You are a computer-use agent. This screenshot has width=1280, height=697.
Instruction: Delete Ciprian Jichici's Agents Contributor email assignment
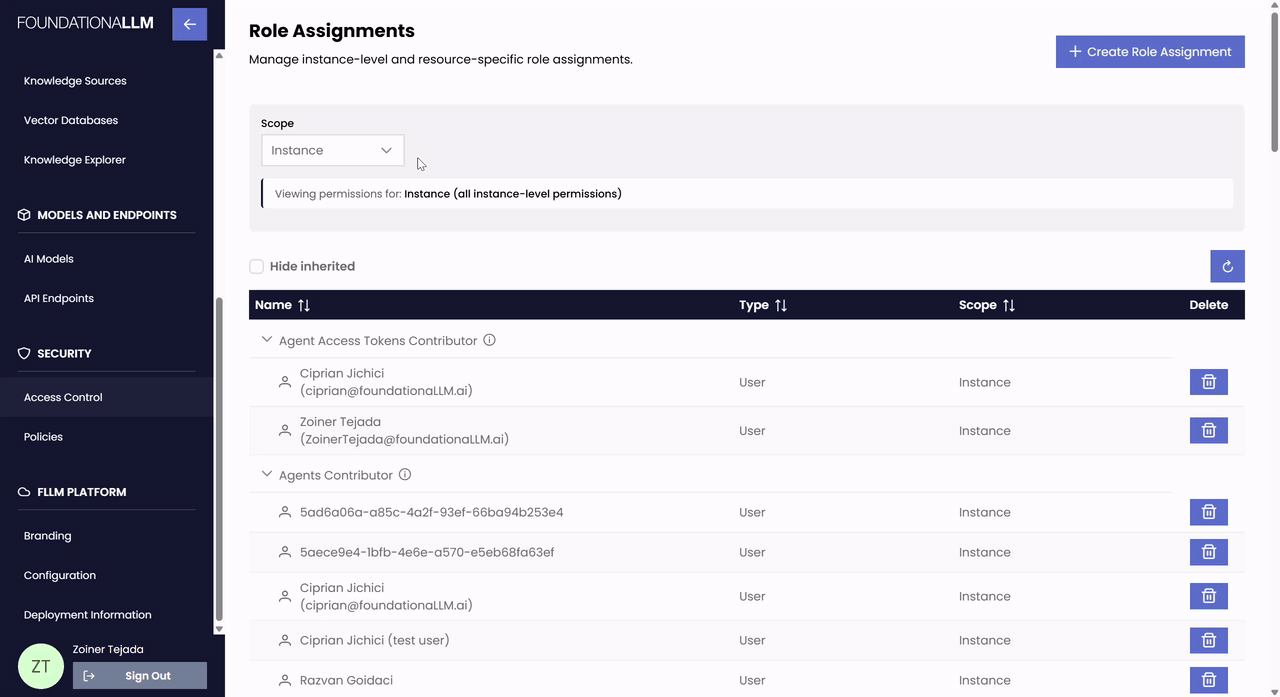point(1208,596)
